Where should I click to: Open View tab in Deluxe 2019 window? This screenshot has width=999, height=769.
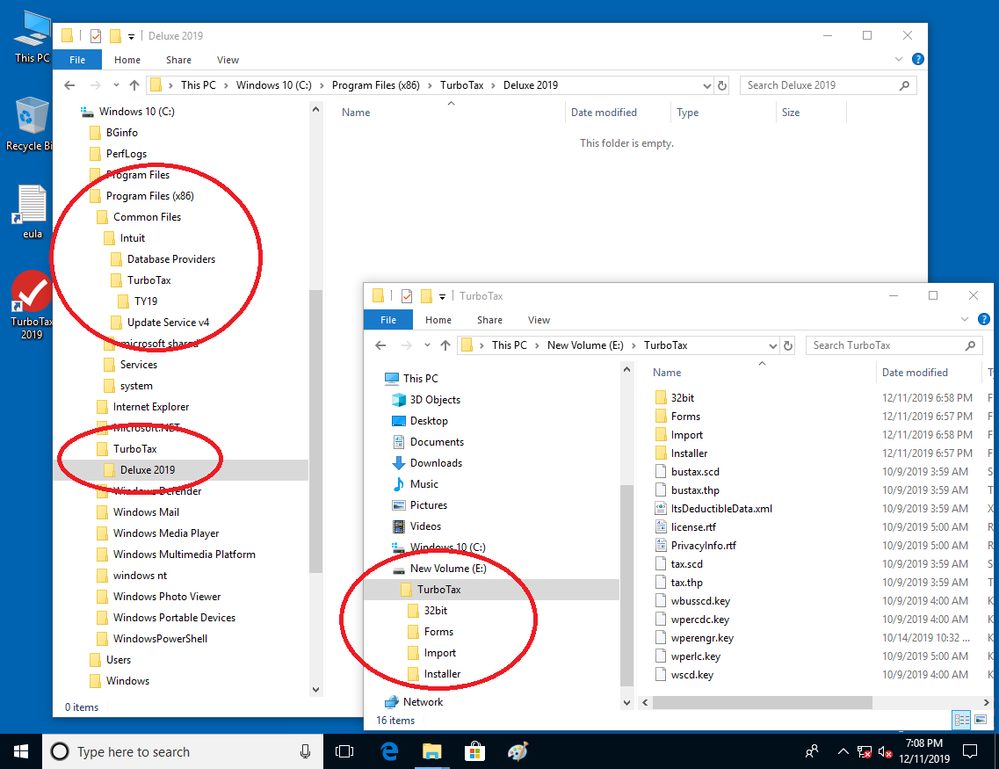tap(227, 60)
